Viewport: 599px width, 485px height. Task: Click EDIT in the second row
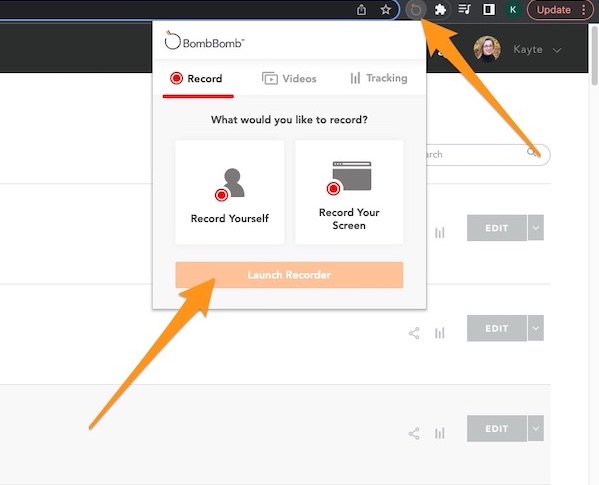(x=497, y=328)
